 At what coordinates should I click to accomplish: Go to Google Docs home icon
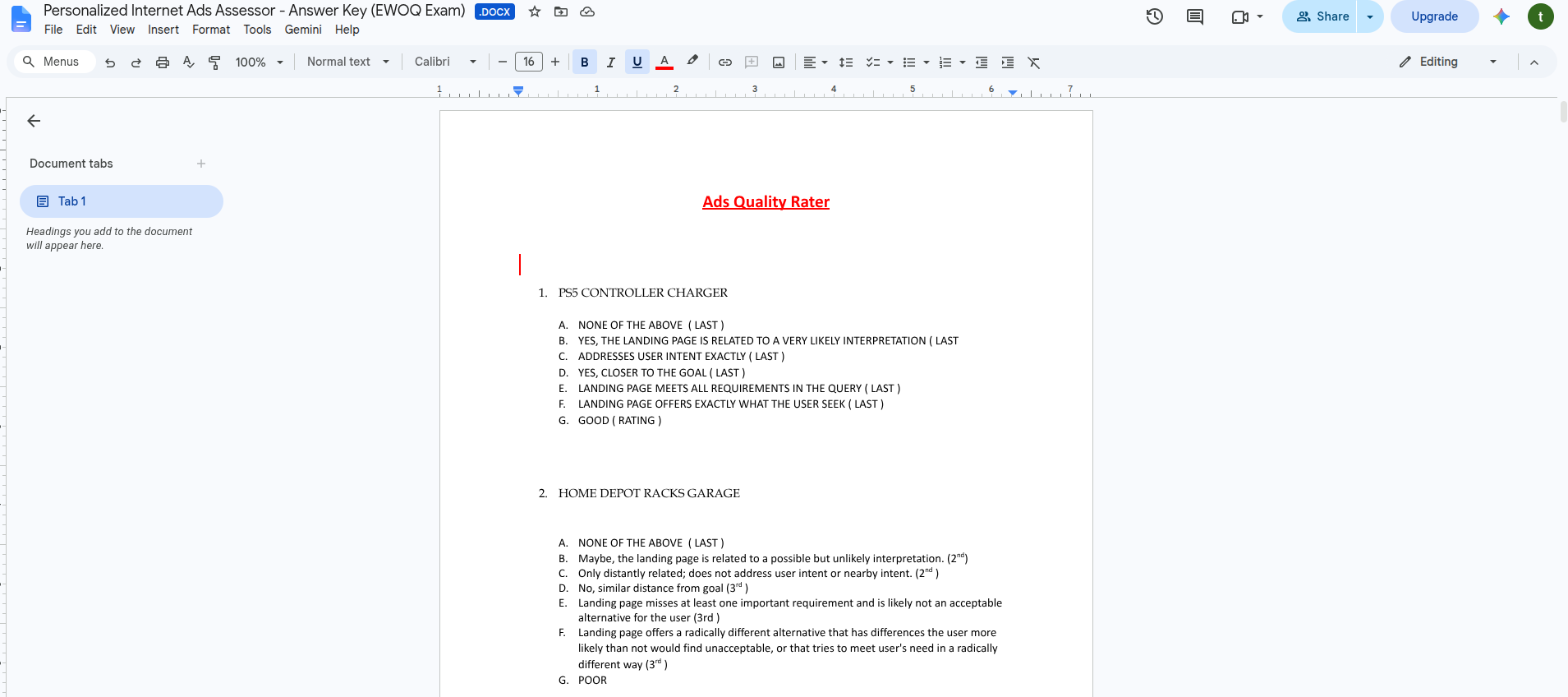[x=21, y=18]
